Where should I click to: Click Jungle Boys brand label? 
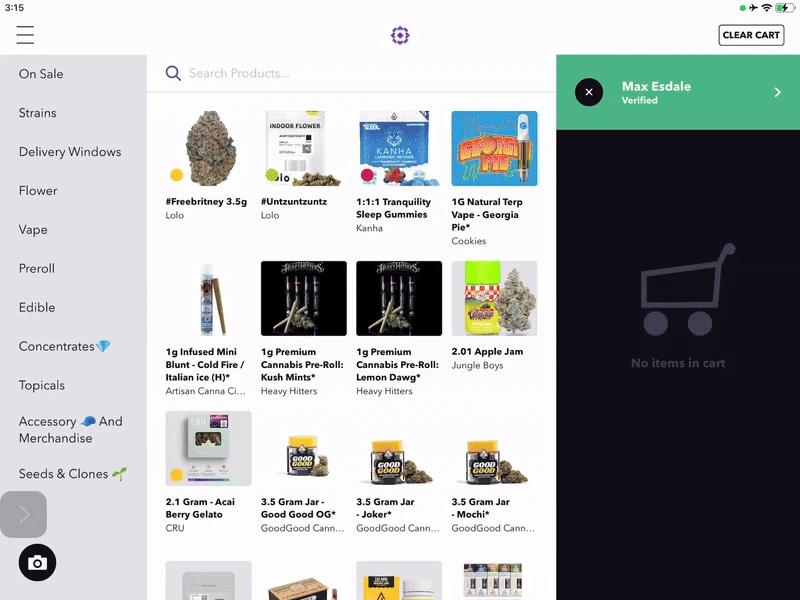pyautogui.click(x=477, y=365)
